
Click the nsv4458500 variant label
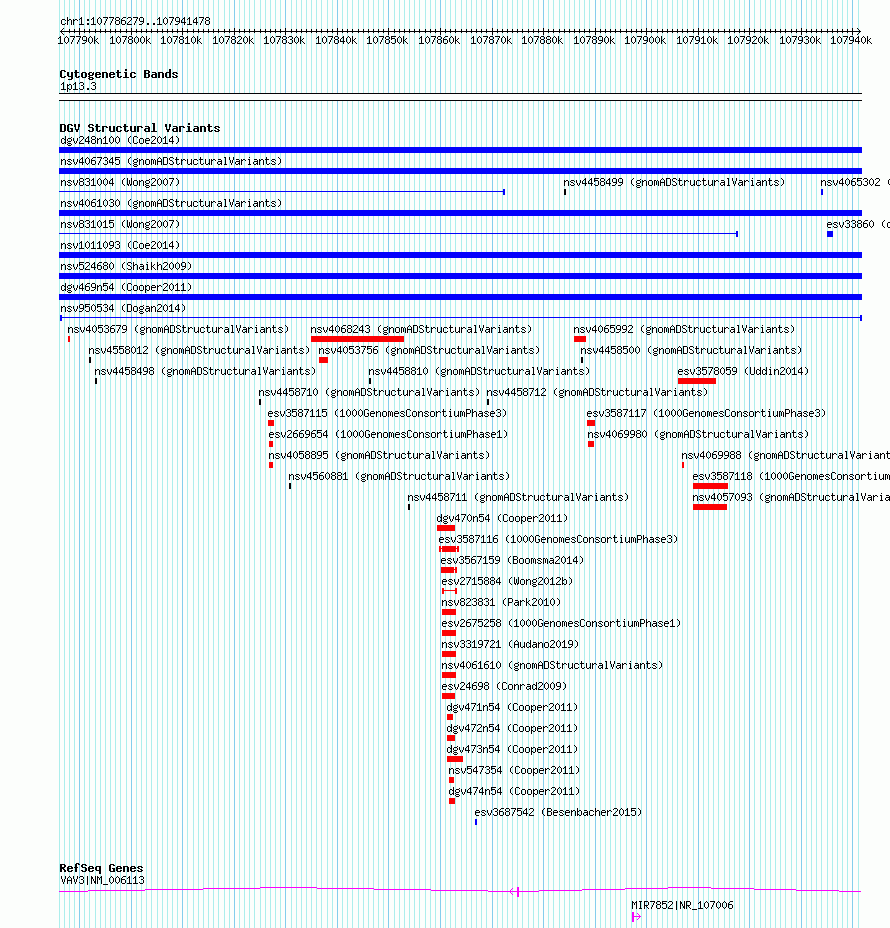(691, 350)
